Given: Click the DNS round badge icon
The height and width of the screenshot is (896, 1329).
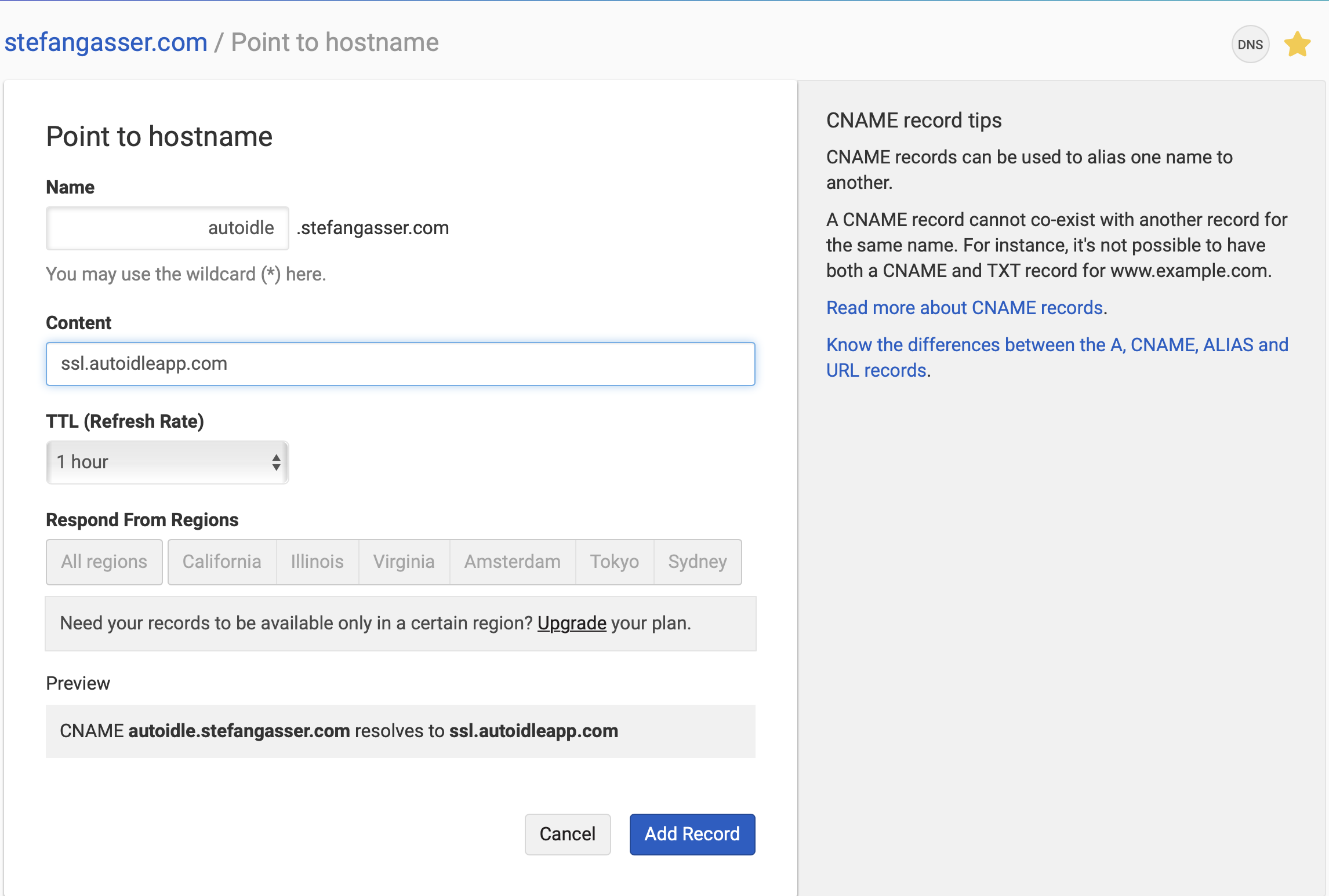Looking at the screenshot, I should tap(1250, 45).
